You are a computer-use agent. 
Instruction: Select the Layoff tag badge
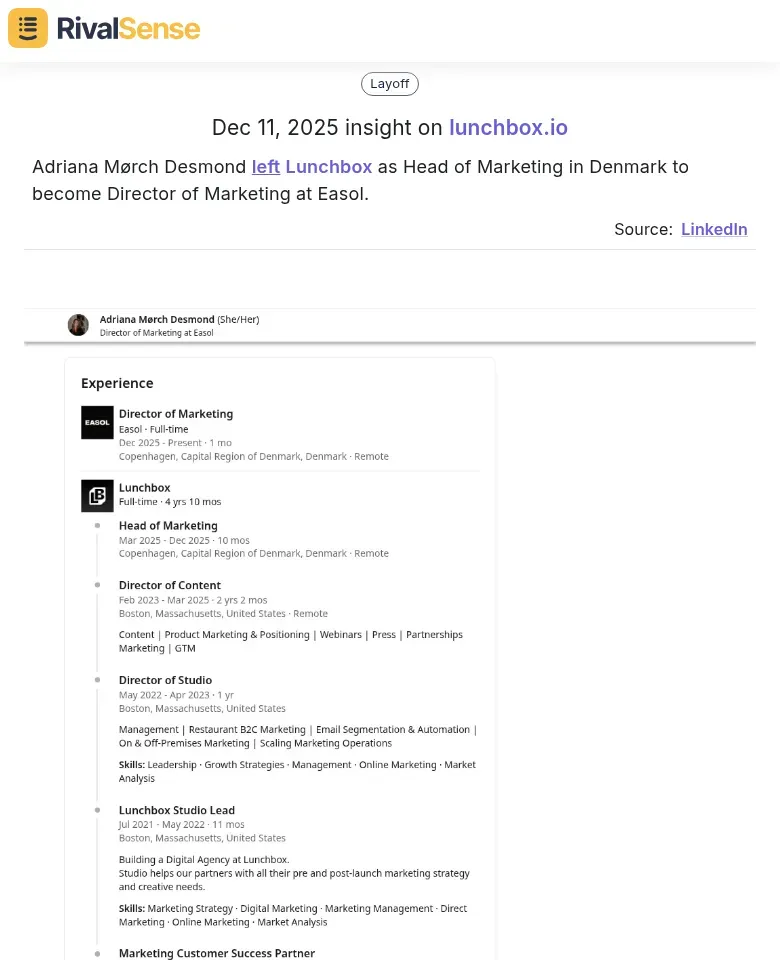[390, 84]
